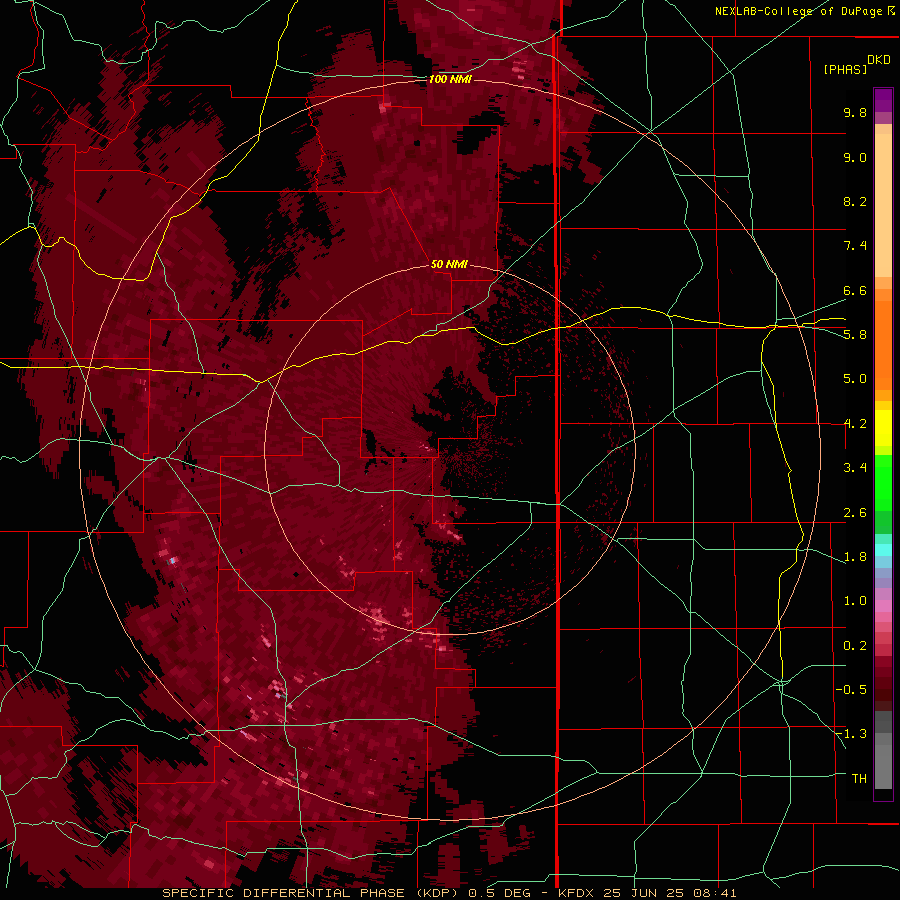Pick the purple top segment of color bar
This screenshot has width=900, height=900.
[883, 100]
